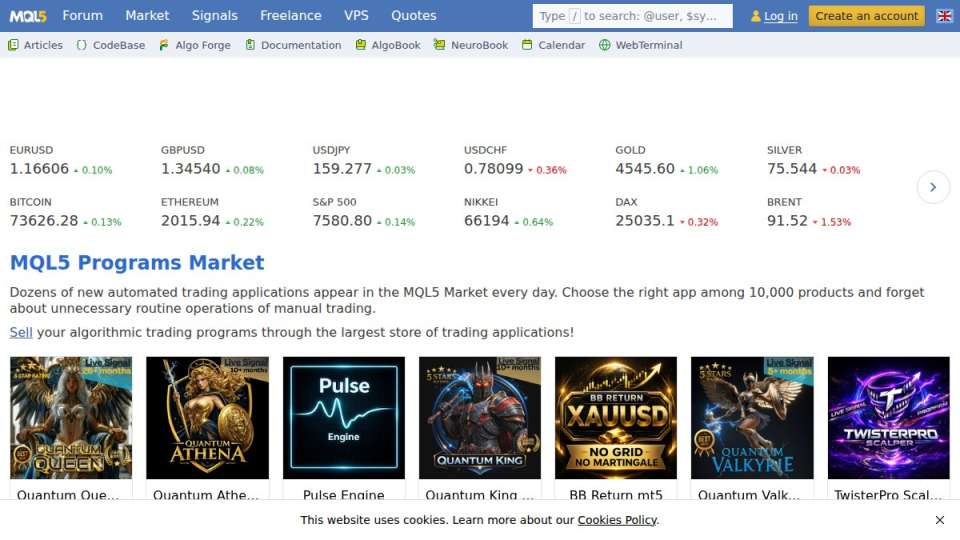Open the Calendar link
This screenshot has width=960, height=540.
[x=561, y=45]
